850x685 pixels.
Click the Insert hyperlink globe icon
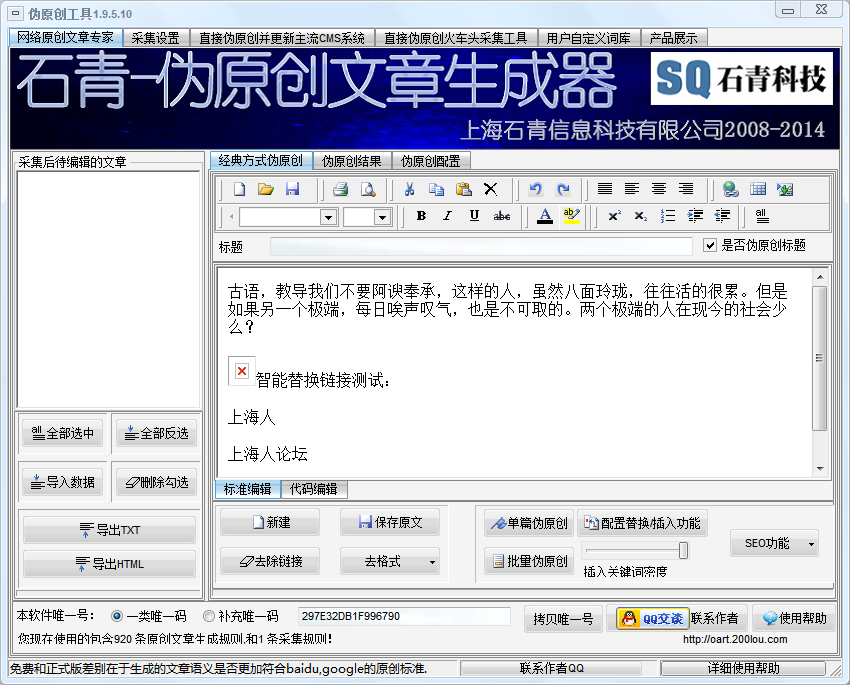pos(731,189)
